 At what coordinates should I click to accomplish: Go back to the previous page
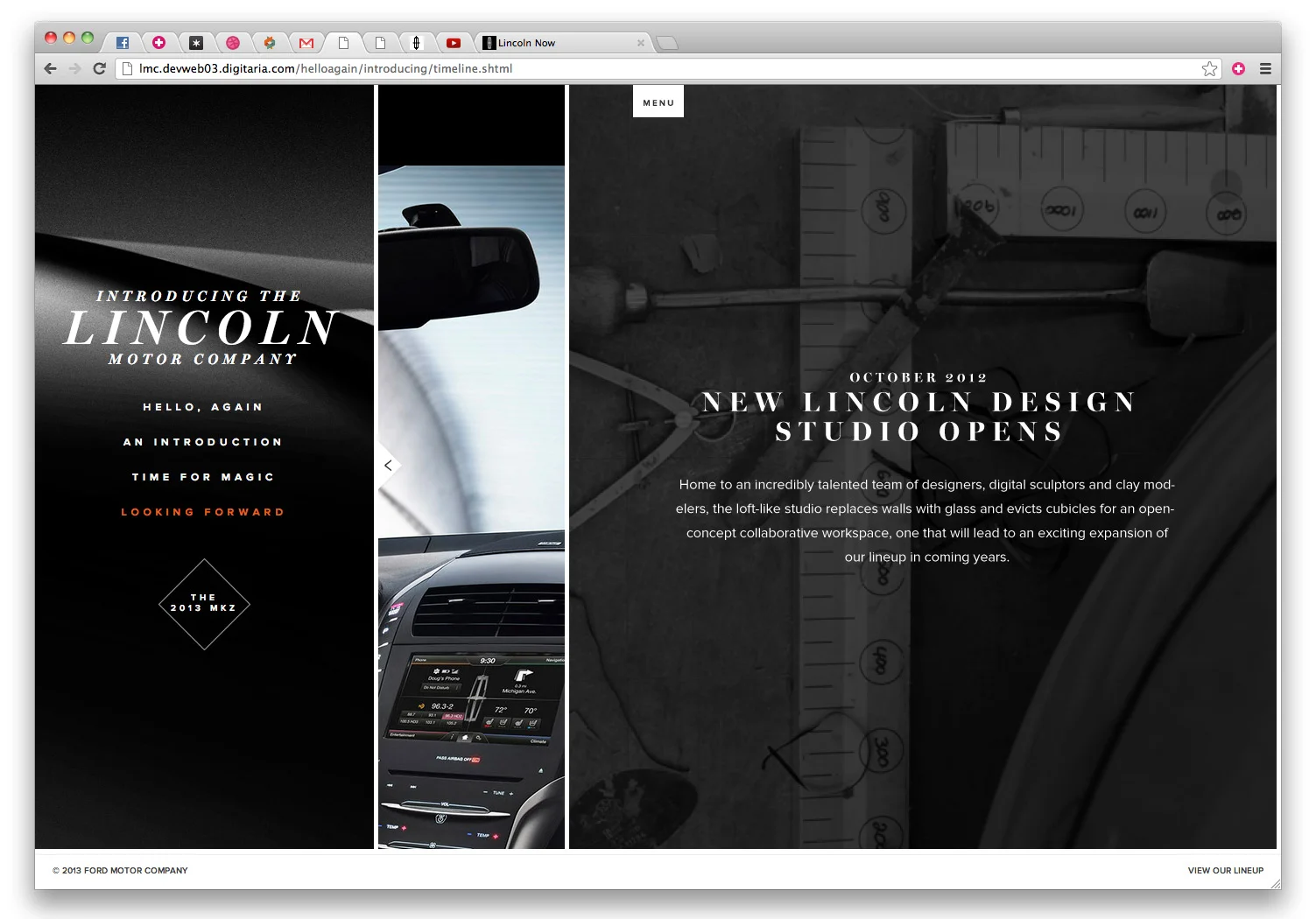coord(51,68)
